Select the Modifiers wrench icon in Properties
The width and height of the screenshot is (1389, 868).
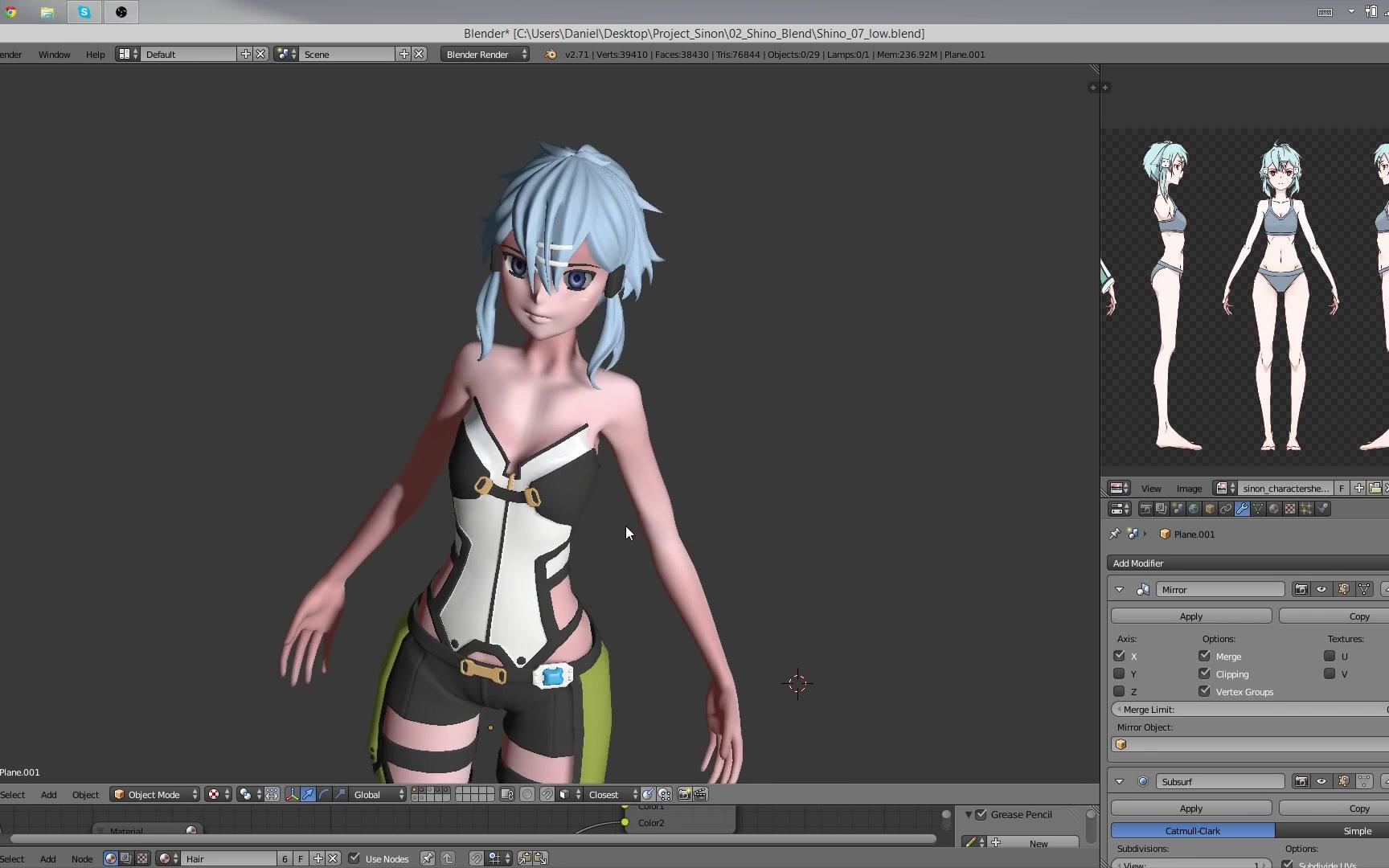[1242, 508]
